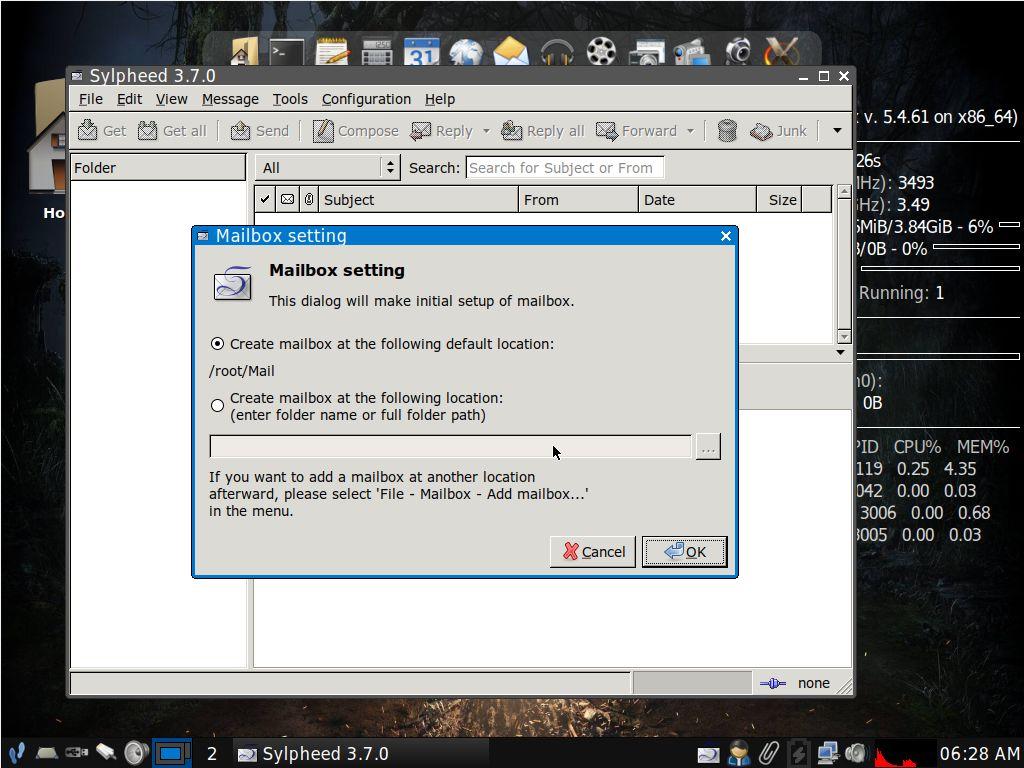1024x768 pixels.
Task: Open the Message menu
Action: click(x=230, y=99)
